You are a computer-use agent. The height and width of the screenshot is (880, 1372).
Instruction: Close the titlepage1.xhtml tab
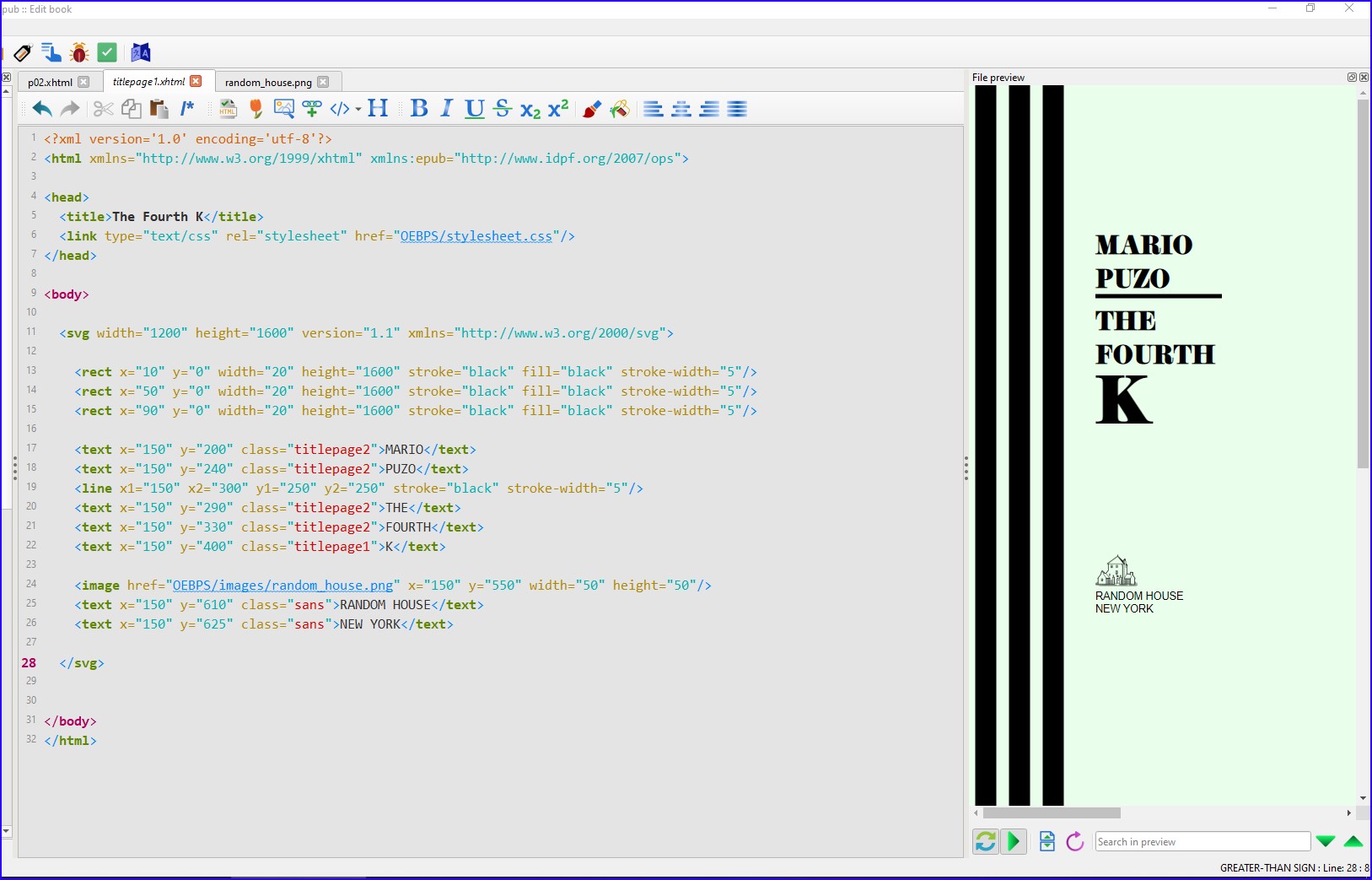coord(196,81)
